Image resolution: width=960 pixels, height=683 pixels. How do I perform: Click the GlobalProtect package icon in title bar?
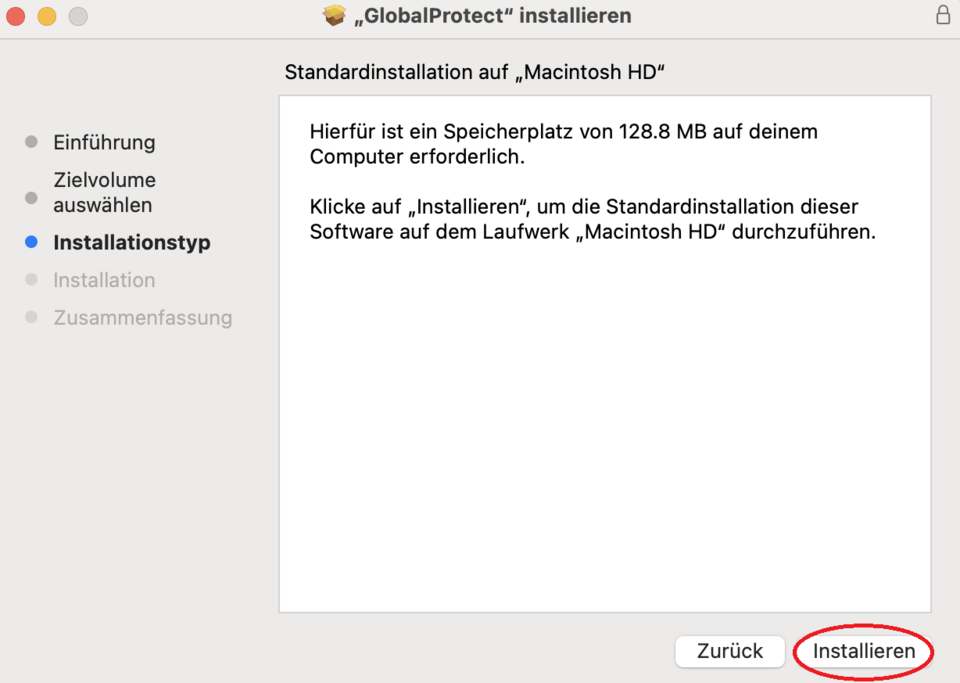[x=334, y=16]
